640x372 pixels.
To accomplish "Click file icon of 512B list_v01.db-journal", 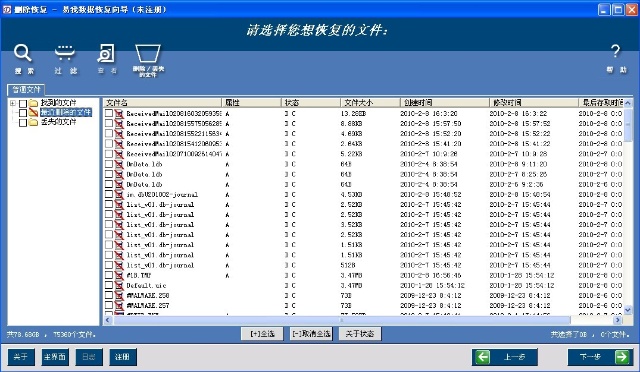I will [x=119, y=265].
